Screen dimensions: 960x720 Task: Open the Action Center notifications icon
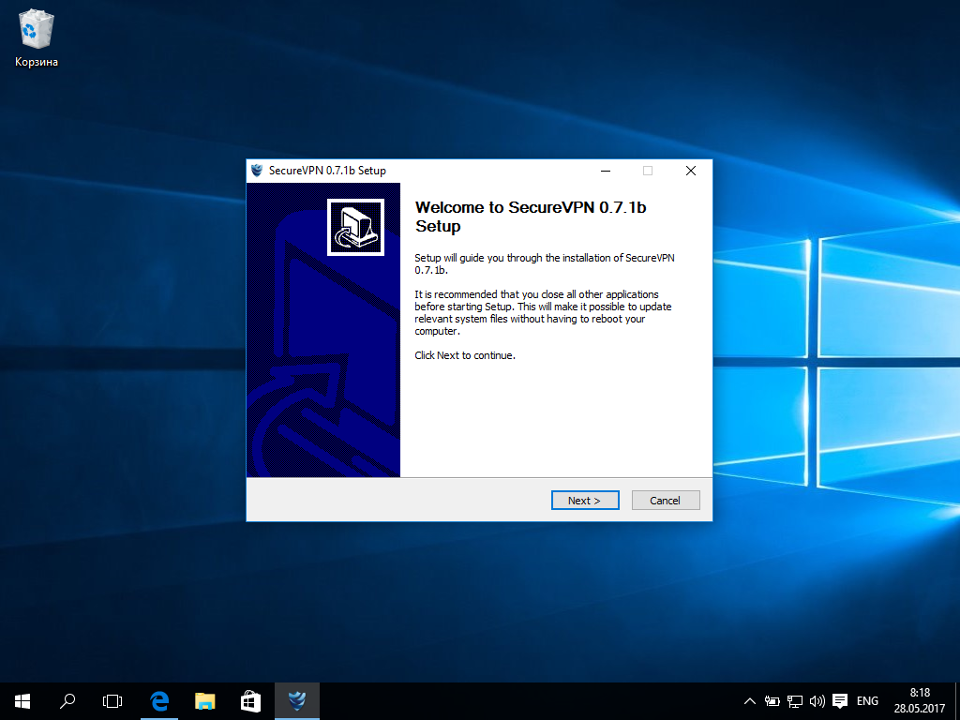(x=840, y=701)
